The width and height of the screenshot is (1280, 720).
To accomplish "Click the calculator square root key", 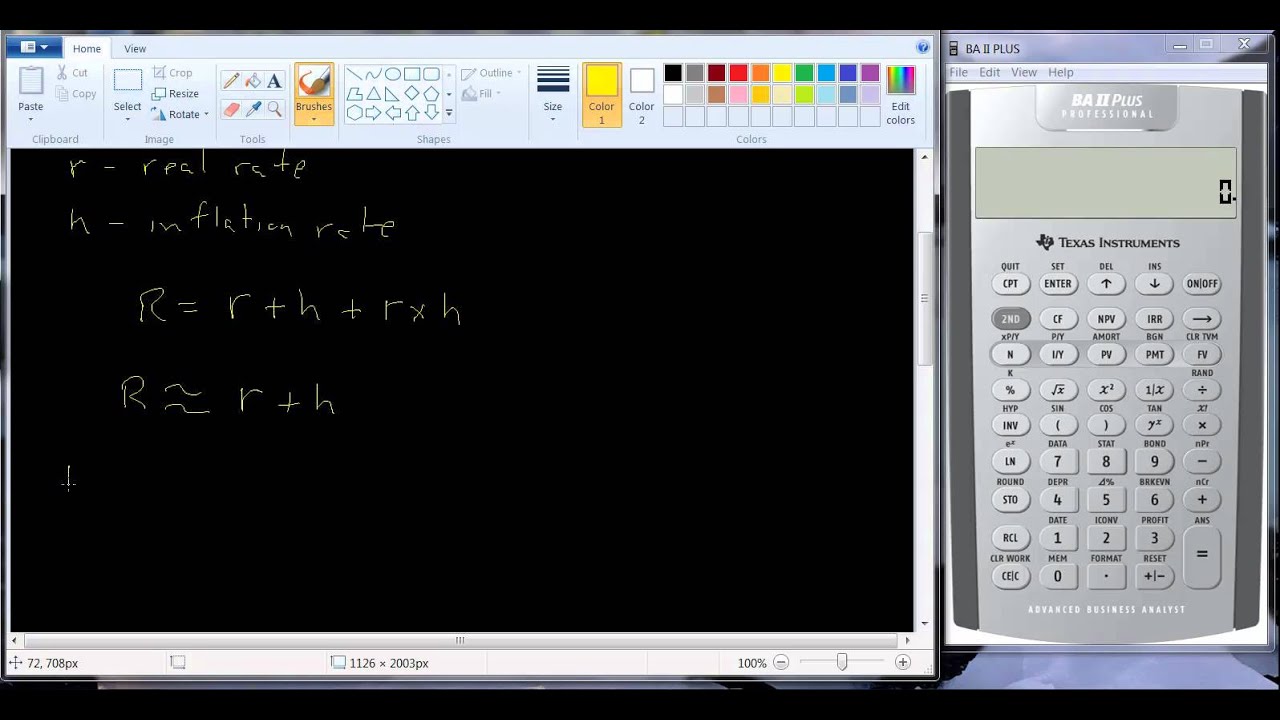I will [1058, 390].
